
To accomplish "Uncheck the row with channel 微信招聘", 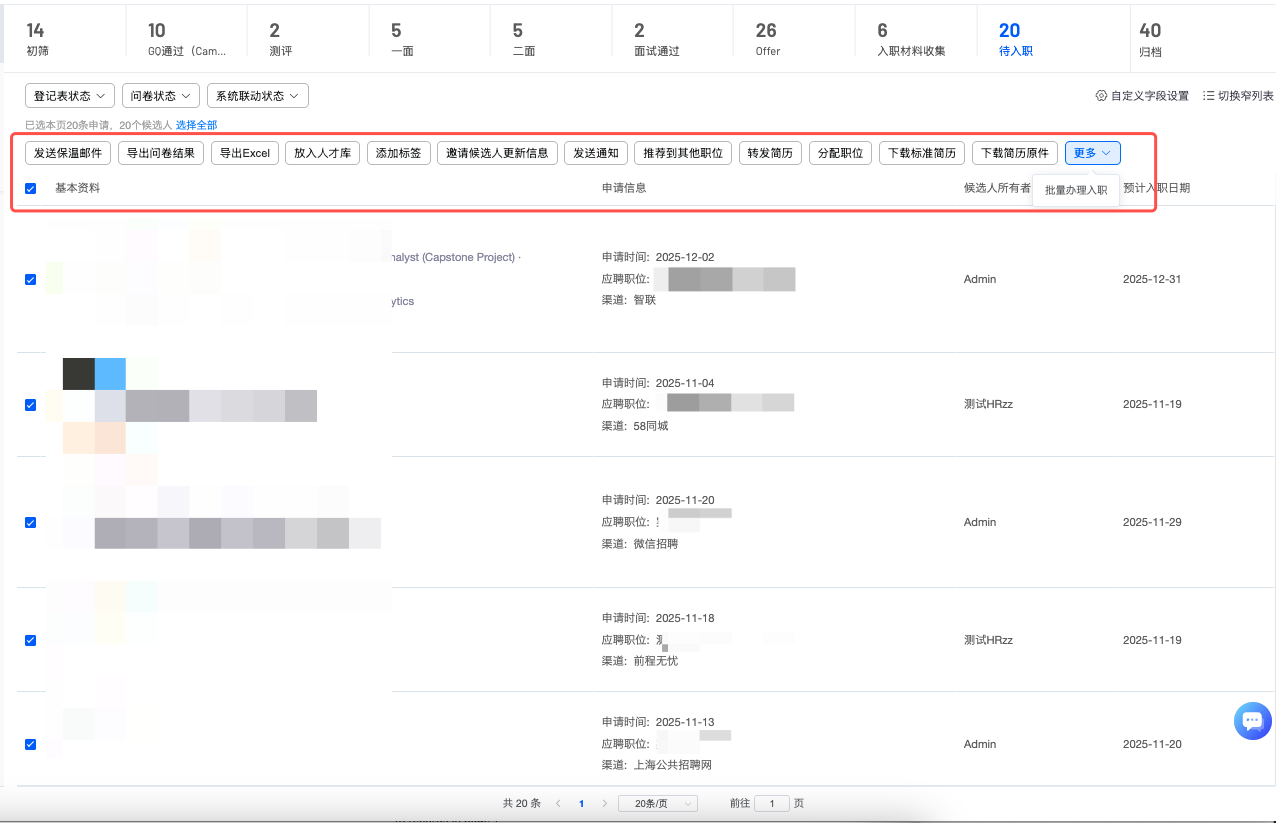I will coord(30,522).
